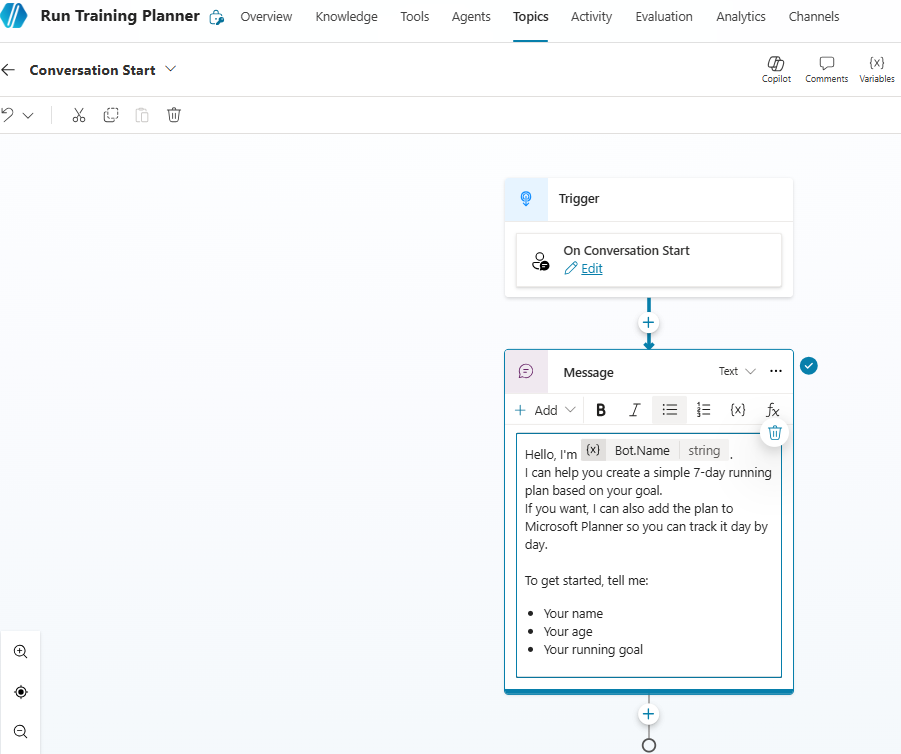The width and height of the screenshot is (901, 754).
Task: Click the Edit link under trigger
Action: [x=591, y=269]
